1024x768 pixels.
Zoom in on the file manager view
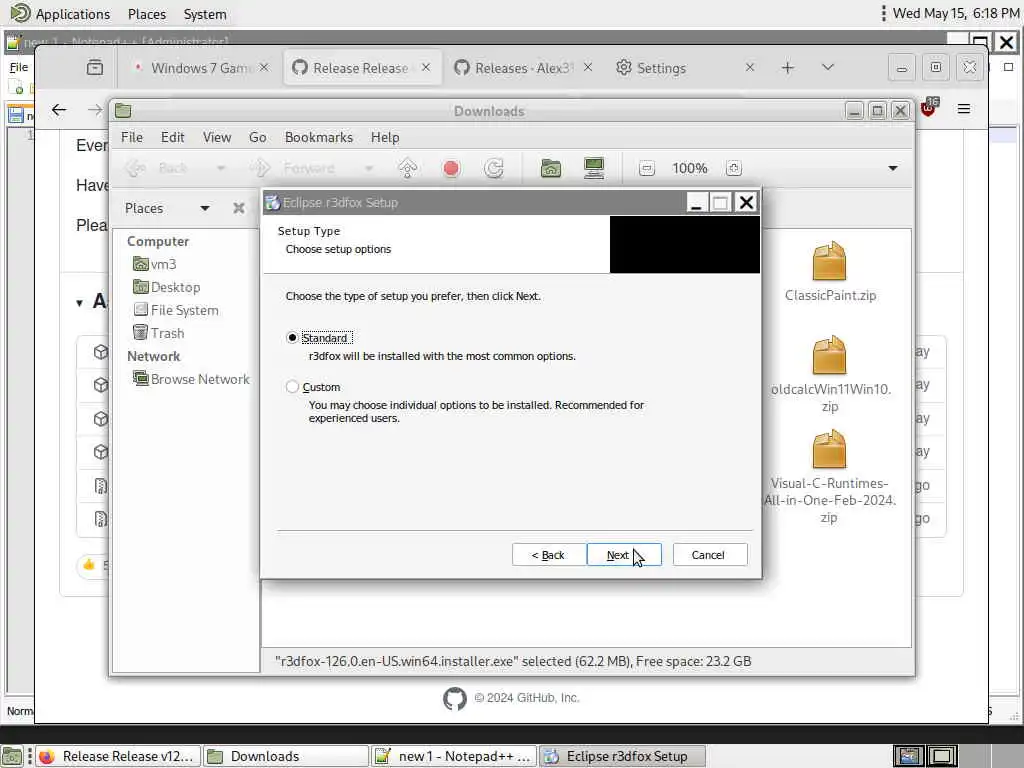733,168
